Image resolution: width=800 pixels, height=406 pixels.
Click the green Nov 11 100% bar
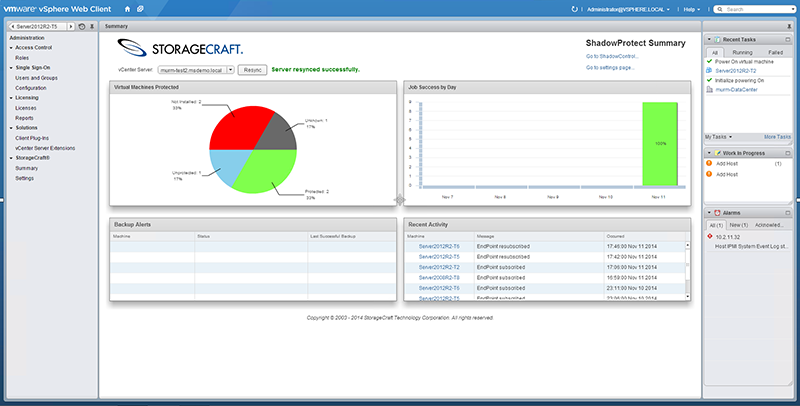click(x=660, y=144)
